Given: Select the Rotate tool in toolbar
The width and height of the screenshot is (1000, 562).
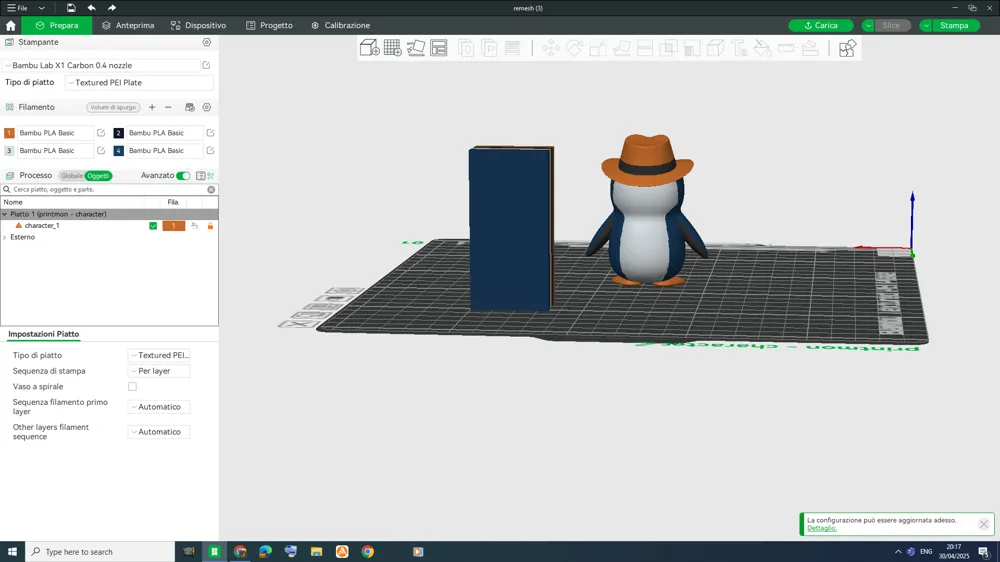Looking at the screenshot, I should pyautogui.click(x=574, y=48).
